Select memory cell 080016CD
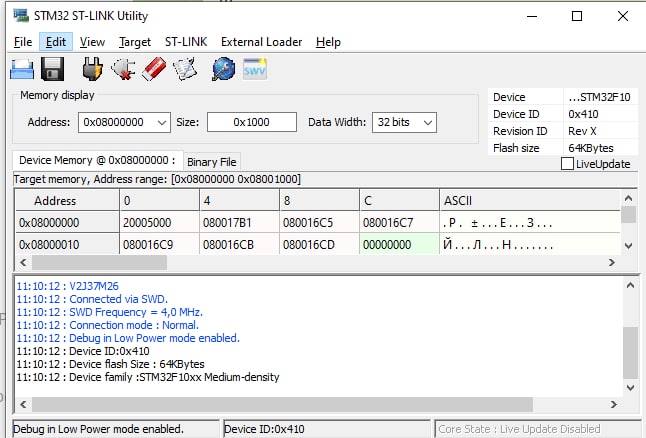Image resolution: width=646 pixels, height=438 pixels. tap(319, 245)
